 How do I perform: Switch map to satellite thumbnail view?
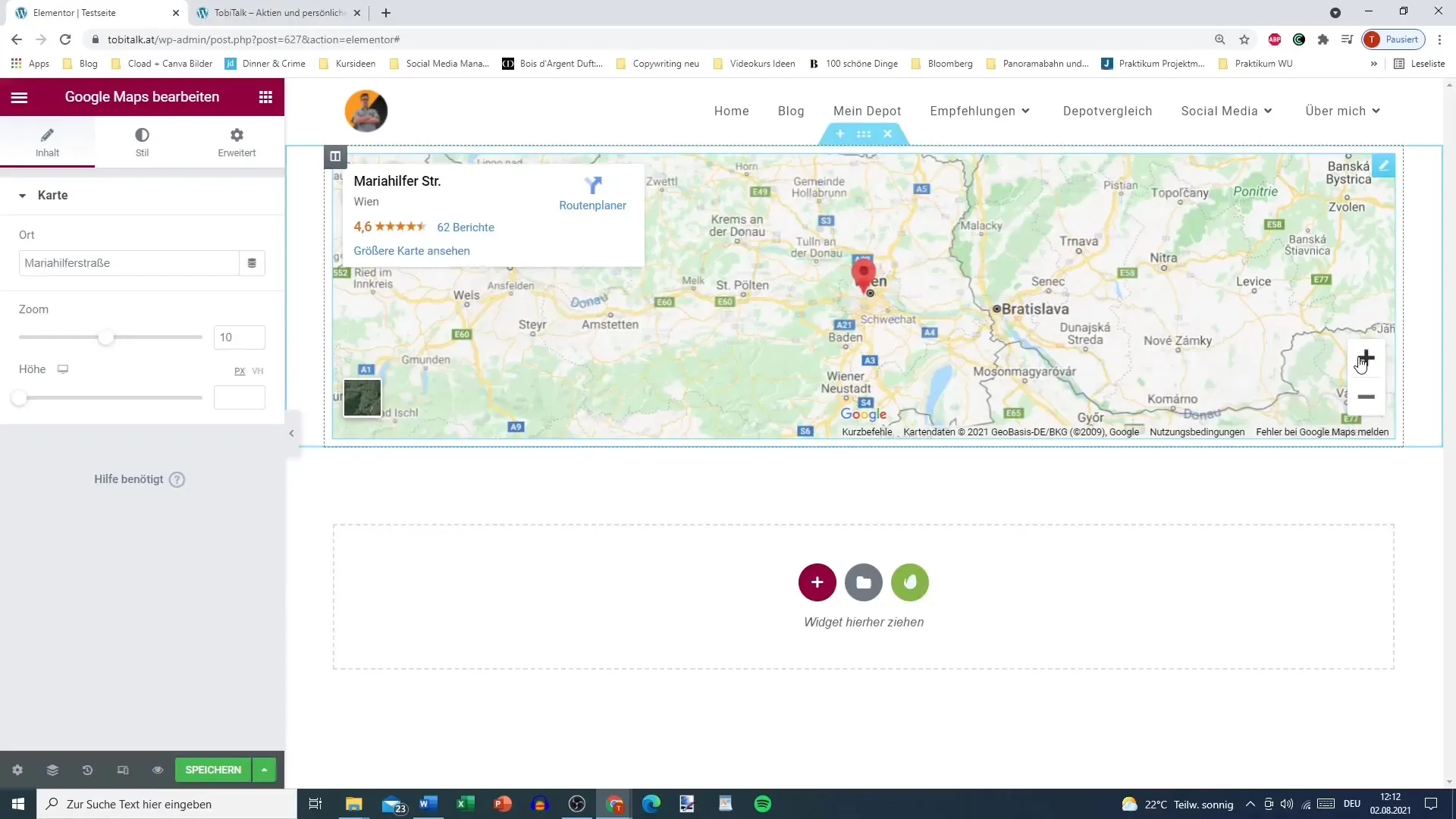(362, 398)
